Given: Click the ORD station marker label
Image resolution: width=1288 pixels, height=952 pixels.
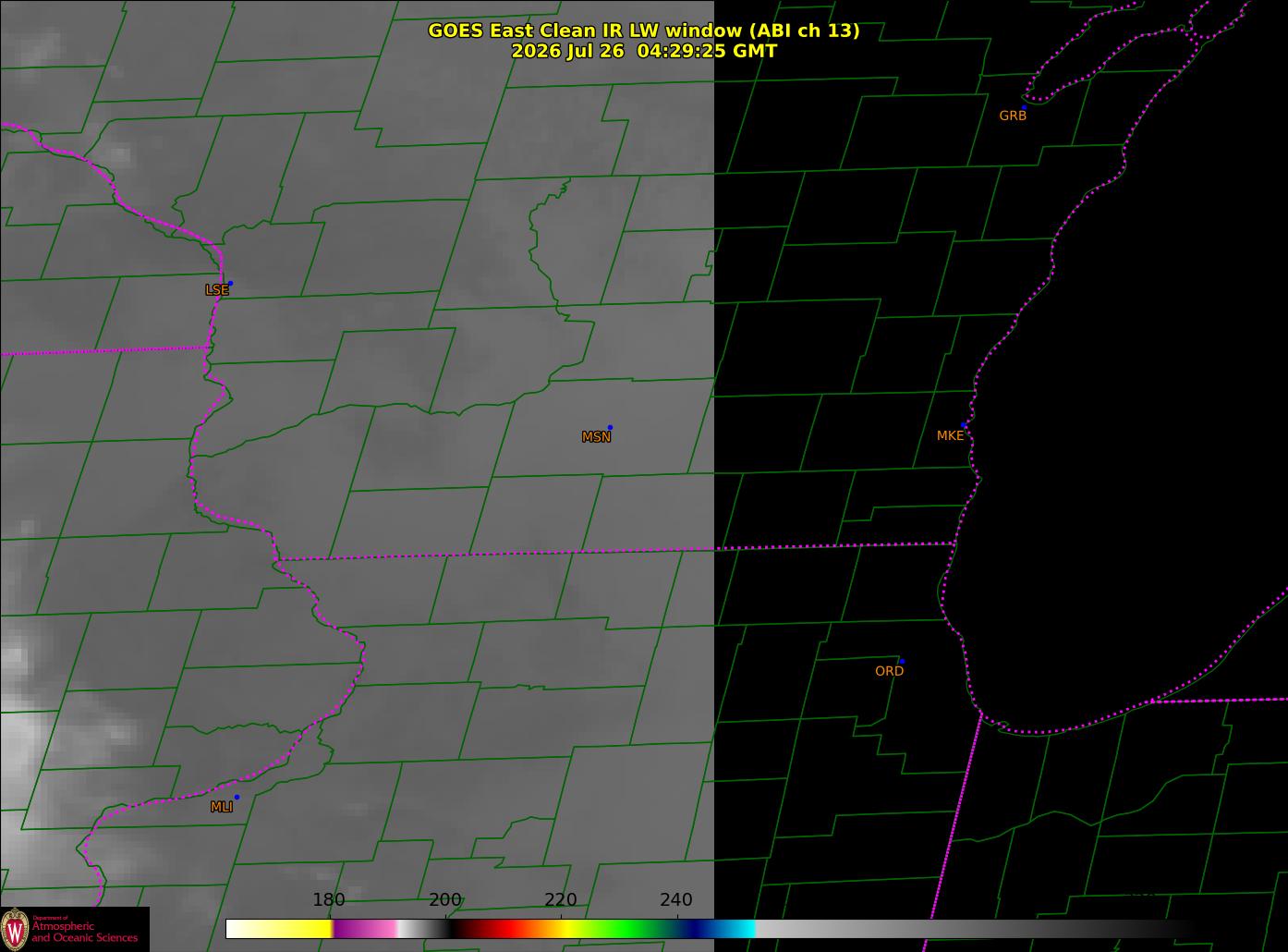Looking at the screenshot, I should pos(889,671).
